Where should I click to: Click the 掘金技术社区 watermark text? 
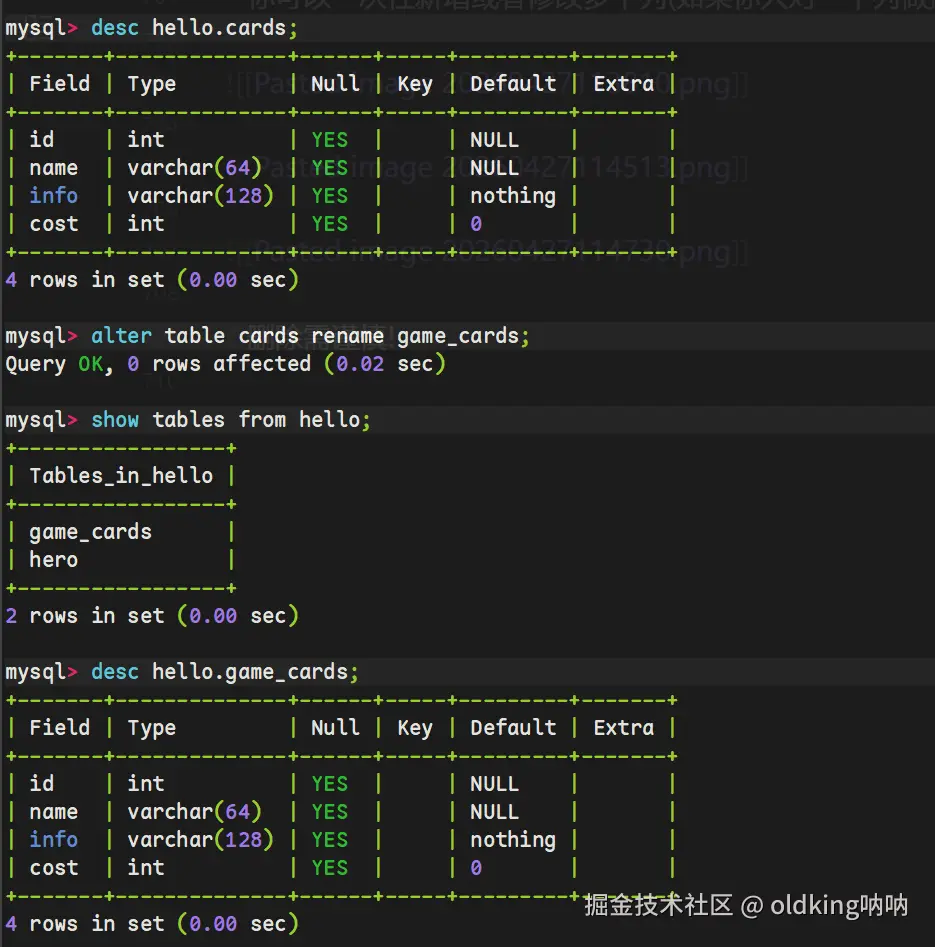pos(659,906)
